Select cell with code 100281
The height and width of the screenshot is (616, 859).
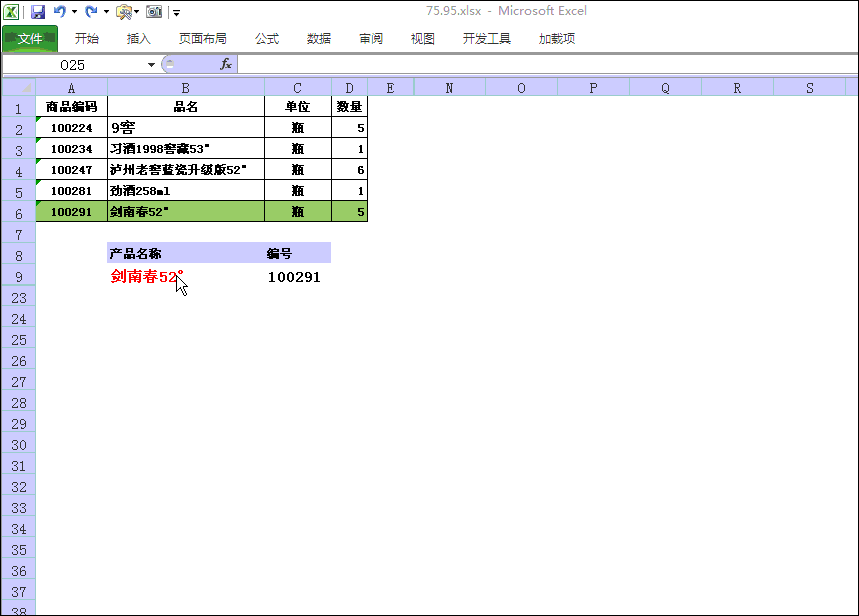point(71,191)
